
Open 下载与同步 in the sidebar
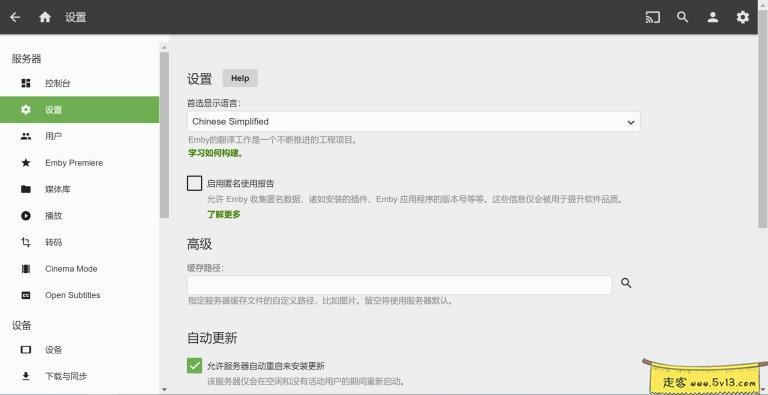coord(79,376)
